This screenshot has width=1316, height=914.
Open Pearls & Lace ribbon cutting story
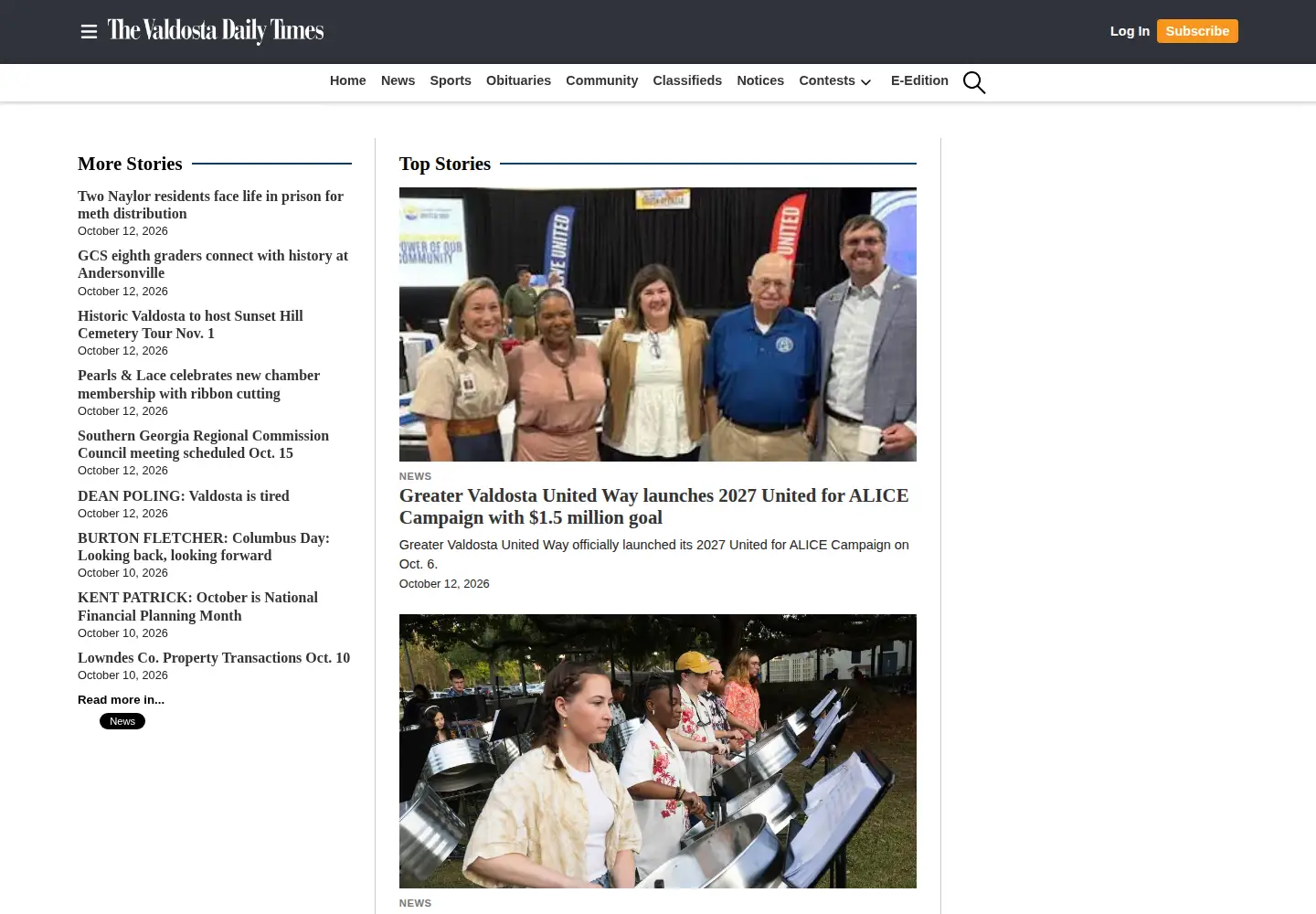click(x=198, y=384)
